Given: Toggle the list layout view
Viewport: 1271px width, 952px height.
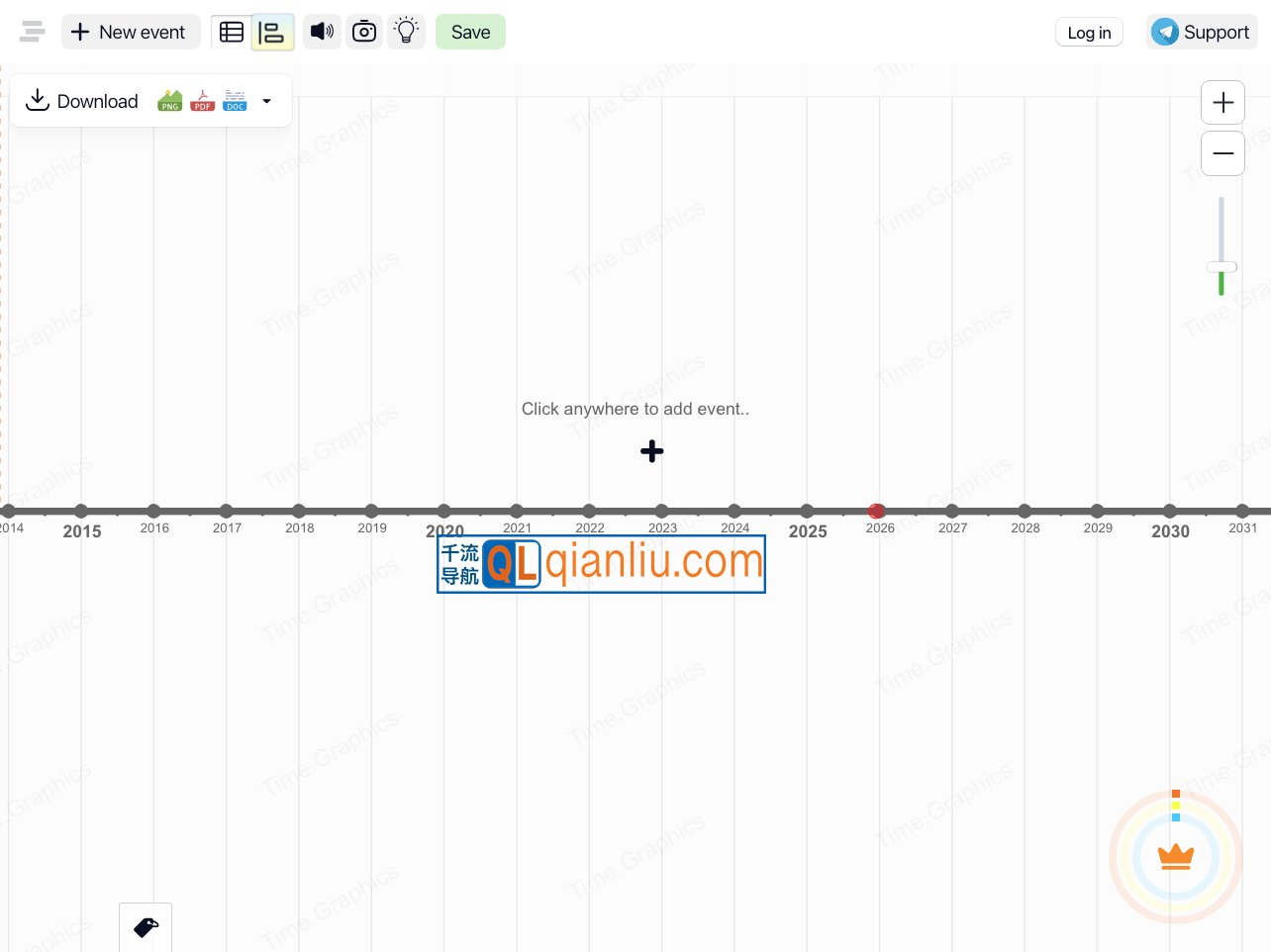Looking at the screenshot, I should pos(272,32).
